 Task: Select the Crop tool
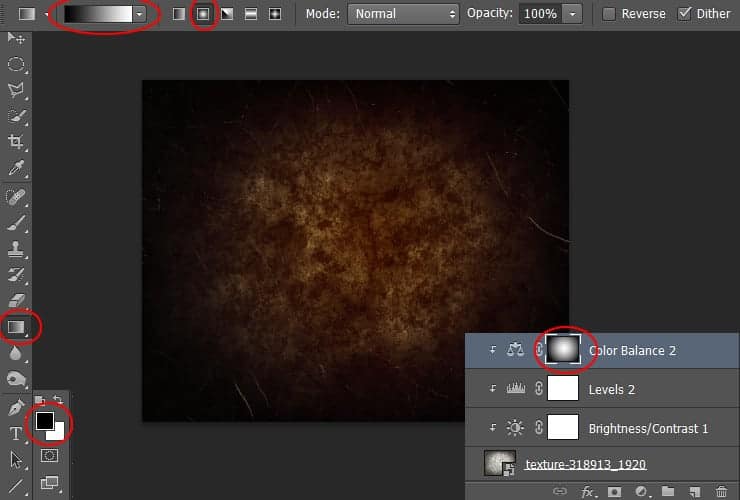pos(17,143)
